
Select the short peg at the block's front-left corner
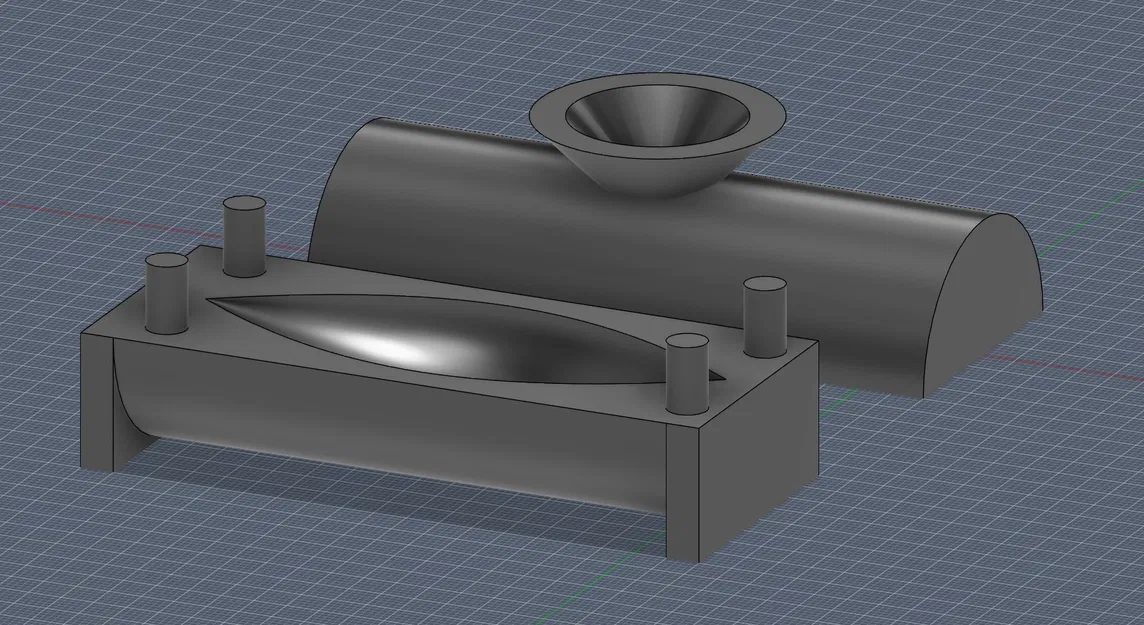(x=167, y=293)
